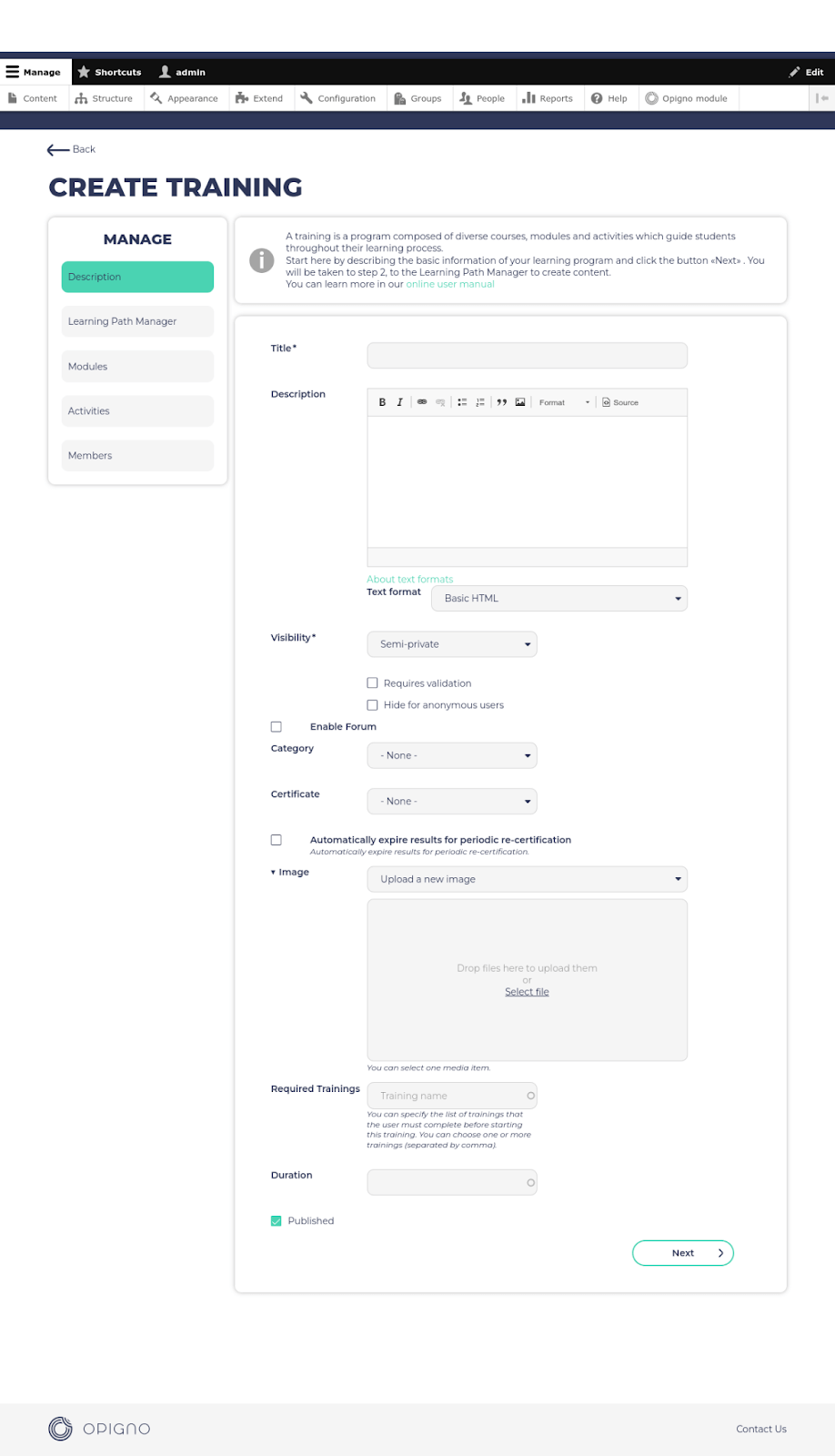
Task: Open the Category dropdown
Action: 452,755
